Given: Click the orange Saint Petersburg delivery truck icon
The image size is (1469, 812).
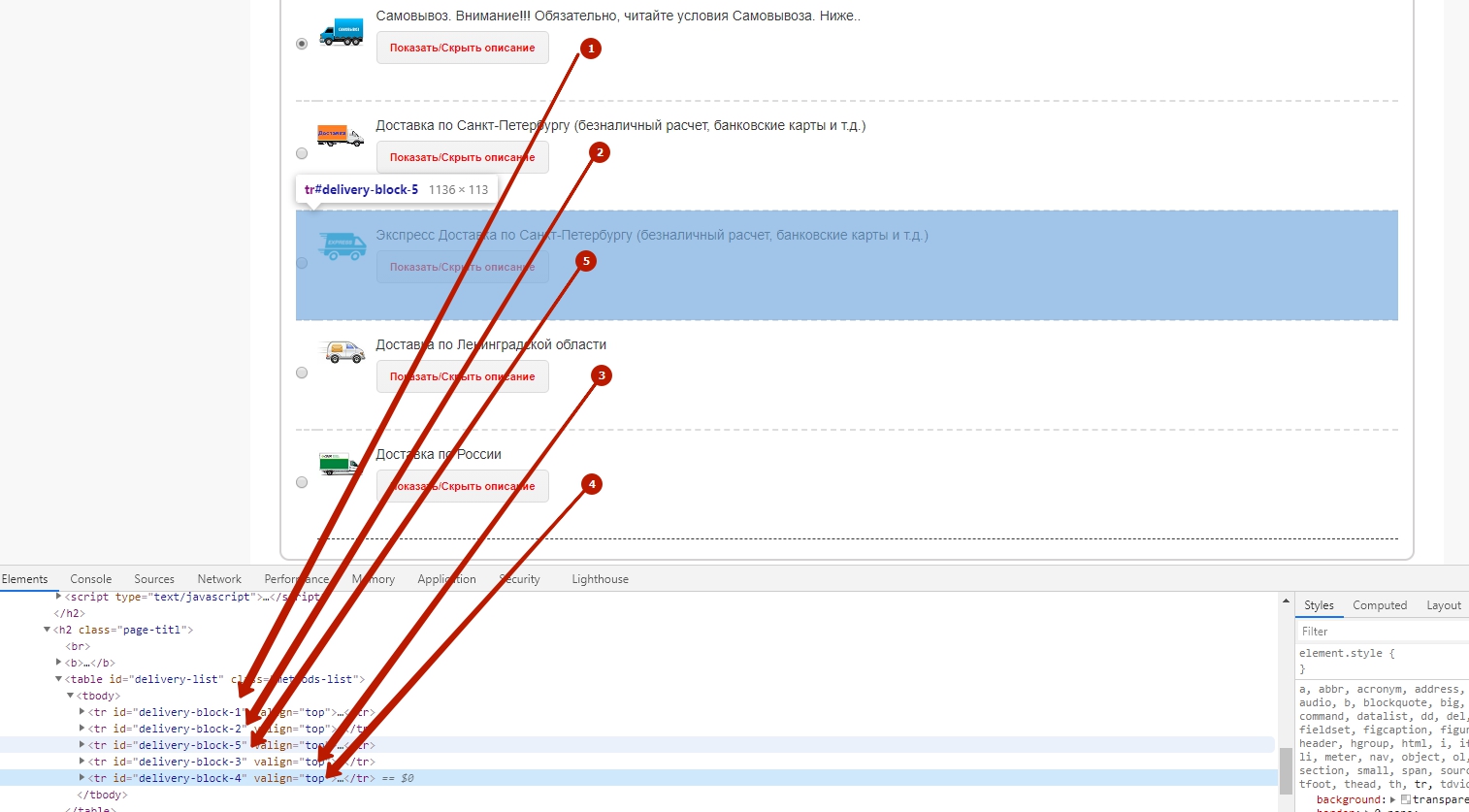Looking at the screenshot, I should (340, 136).
